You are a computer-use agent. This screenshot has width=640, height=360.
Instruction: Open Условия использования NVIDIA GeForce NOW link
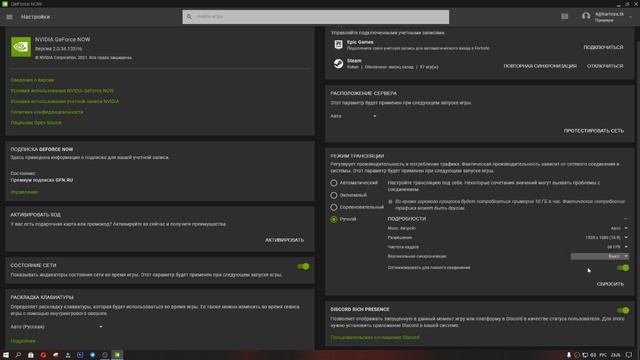(x=62, y=91)
